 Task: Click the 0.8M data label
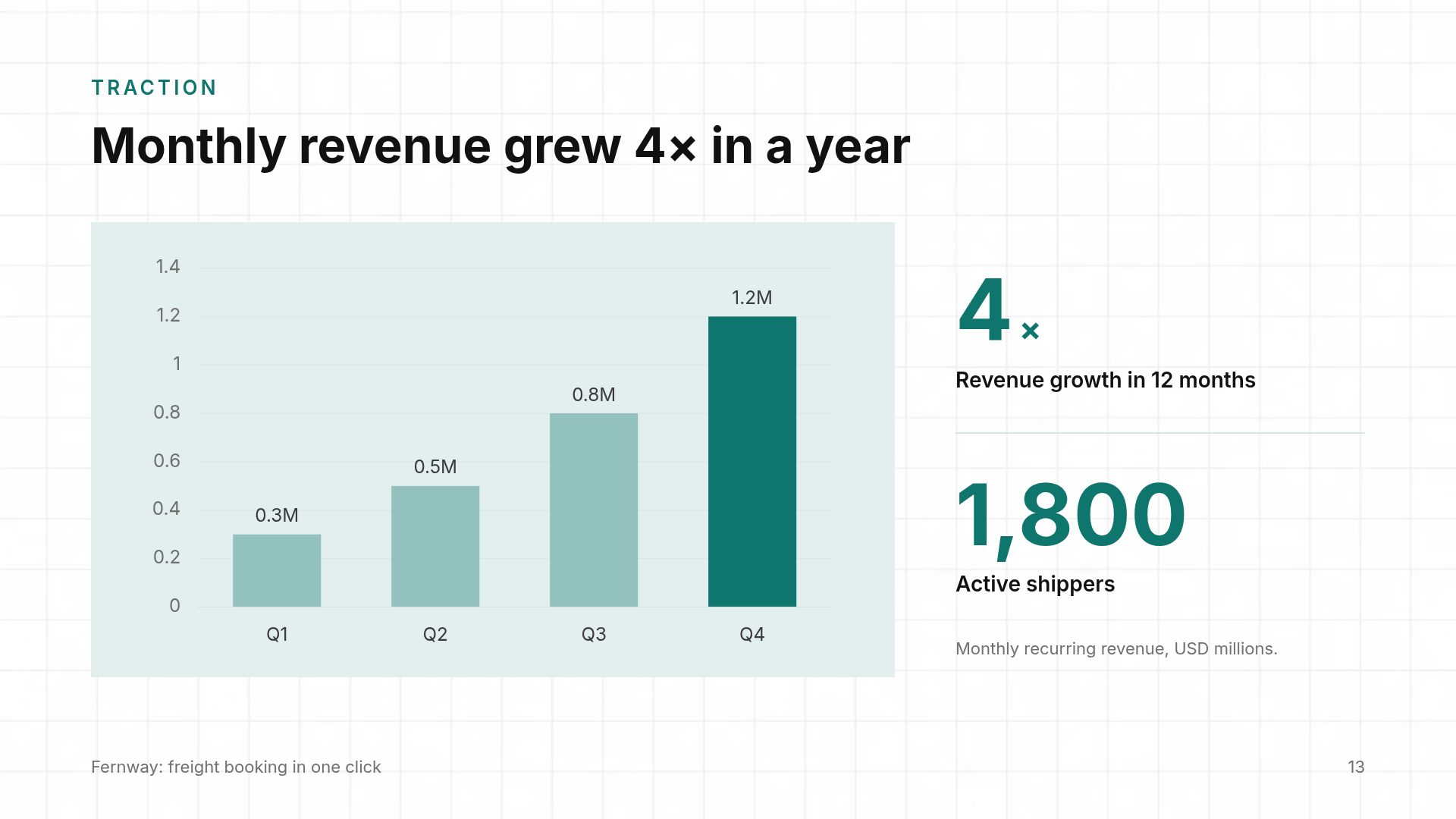pyautogui.click(x=594, y=394)
